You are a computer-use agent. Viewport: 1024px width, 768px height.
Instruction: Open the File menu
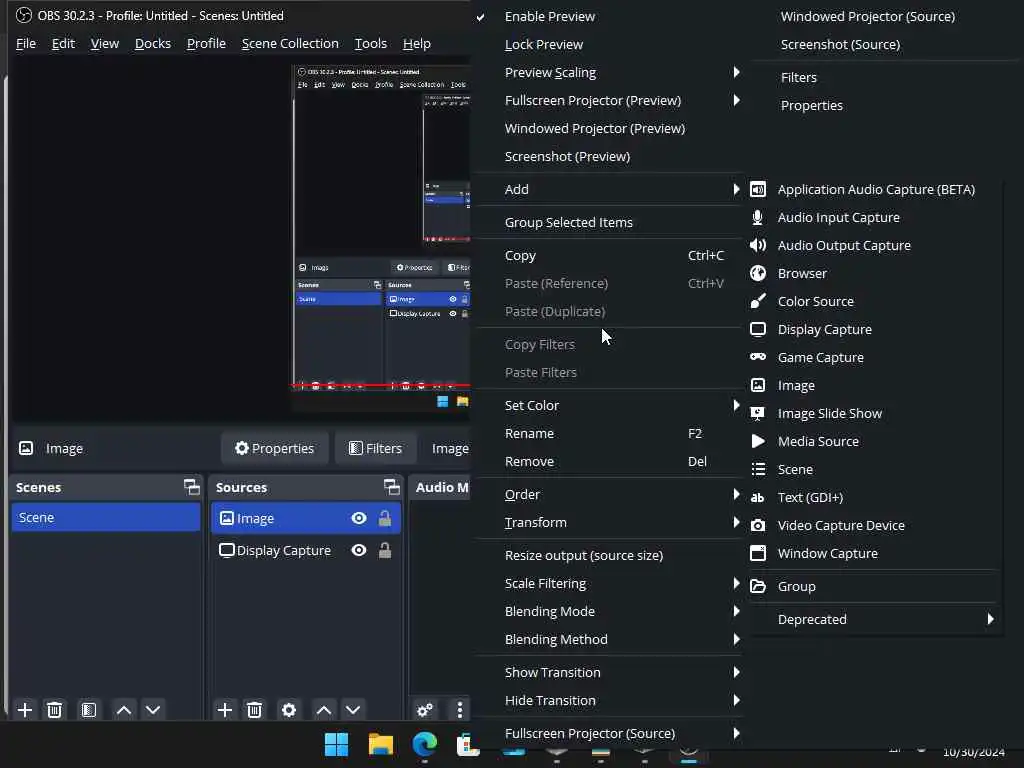(26, 44)
